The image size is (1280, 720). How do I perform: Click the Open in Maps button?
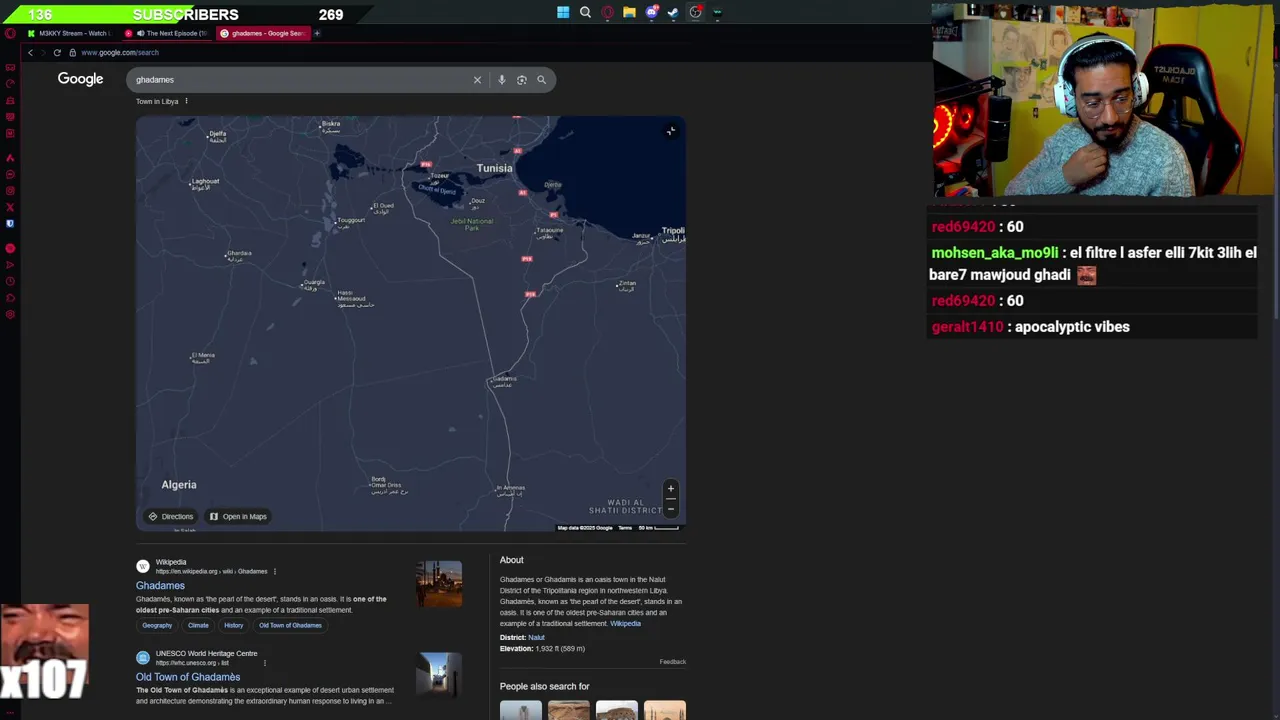[x=238, y=516]
